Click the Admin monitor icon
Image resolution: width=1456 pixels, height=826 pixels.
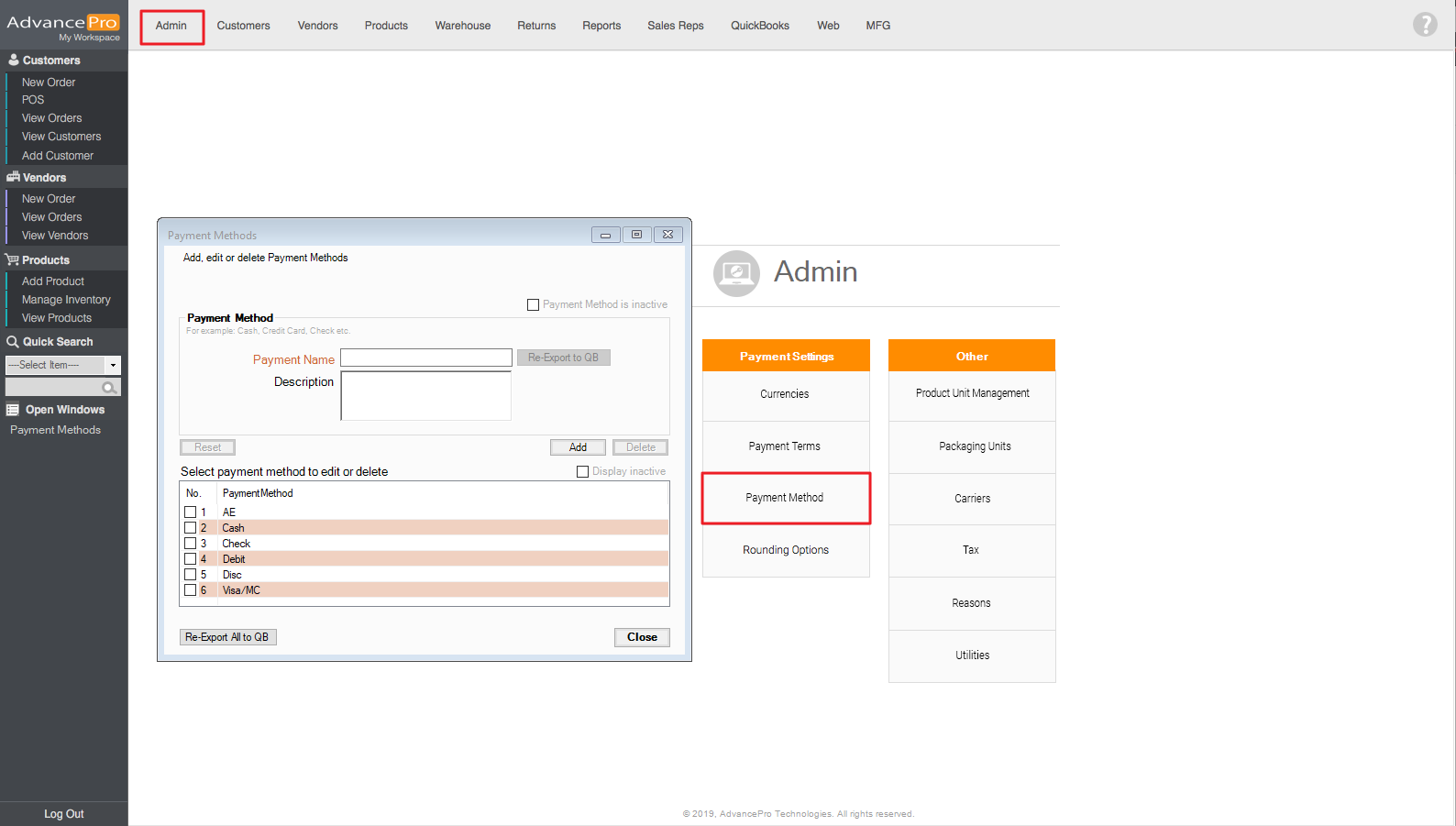736,273
